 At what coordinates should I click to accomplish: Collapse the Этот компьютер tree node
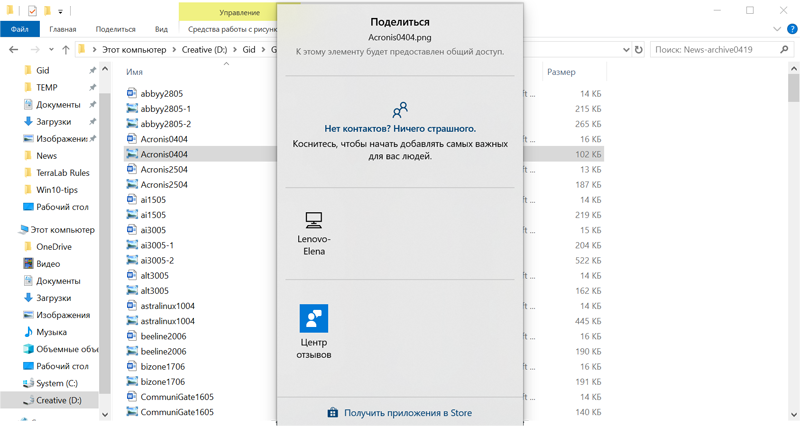(x=10, y=230)
